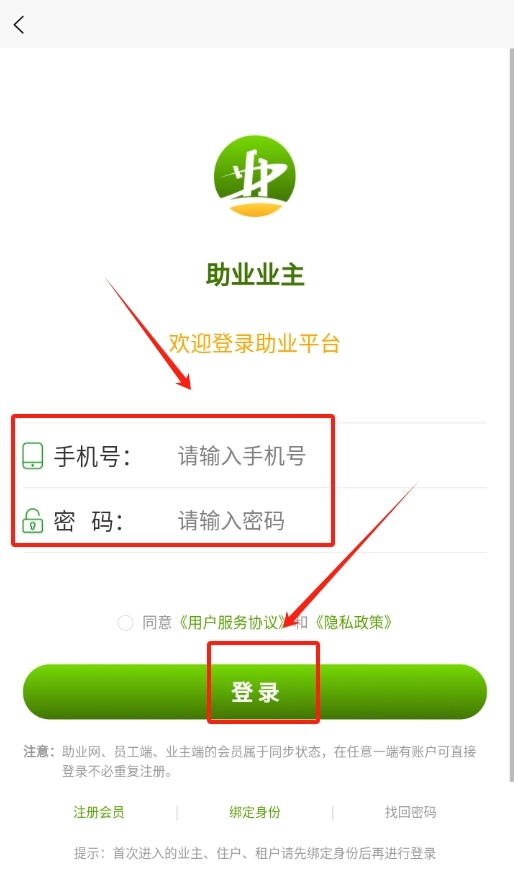Click the green 助业 app logo
This screenshot has height=896, width=514.
(x=255, y=176)
